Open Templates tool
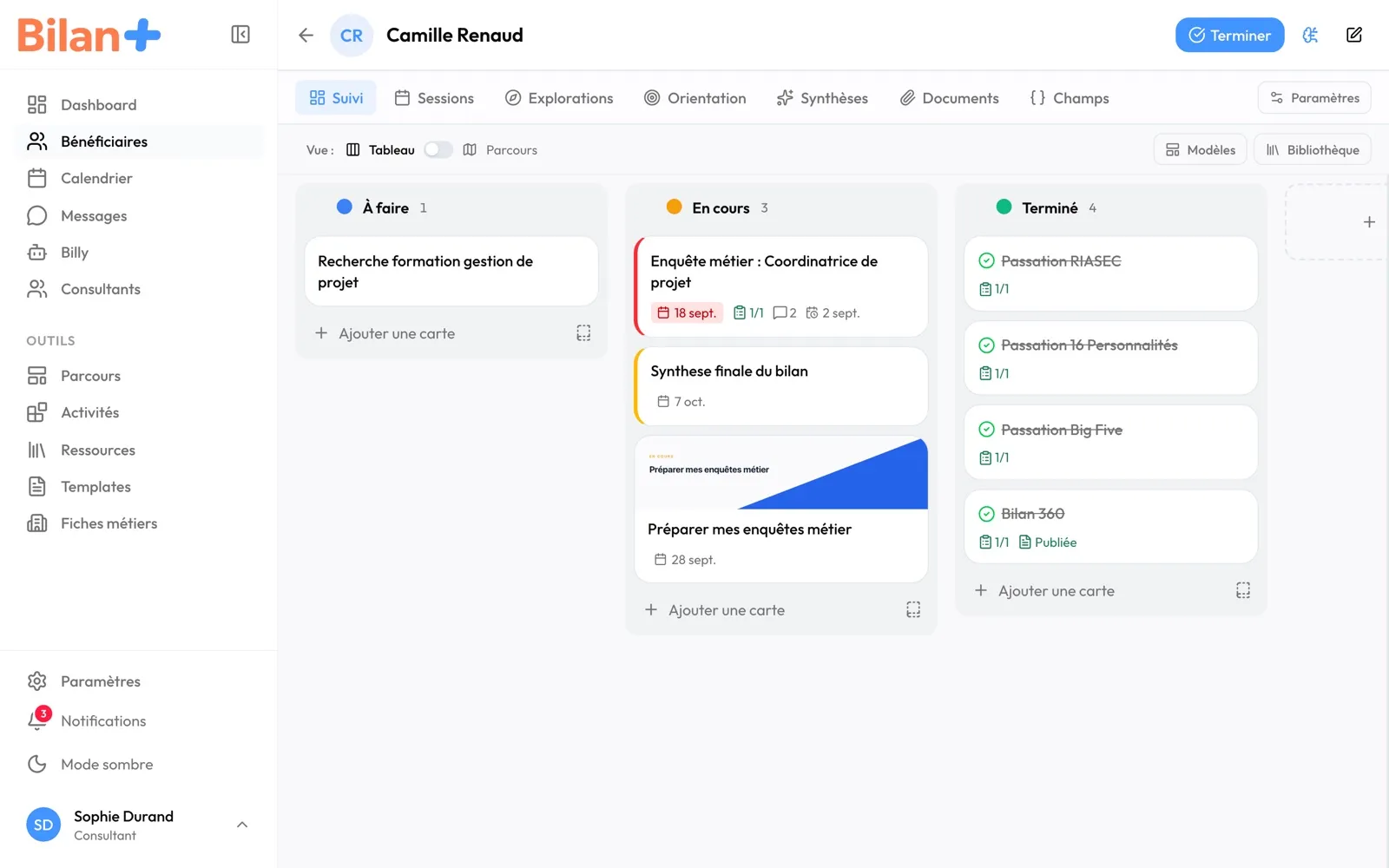Image resolution: width=1389 pixels, height=868 pixels. tap(139, 487)
